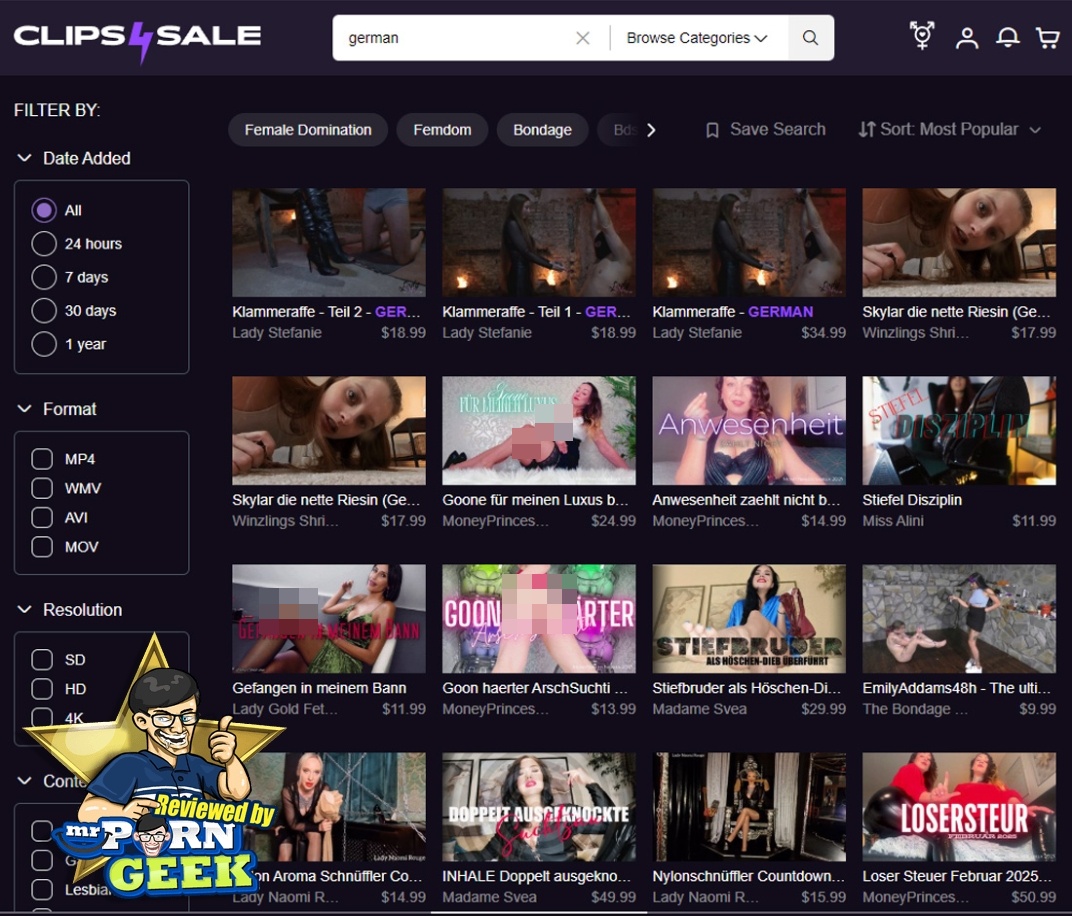Check the AVI format checkbox
The height and width of the screenshot is (916, 1072).
[x=42, y=517]
